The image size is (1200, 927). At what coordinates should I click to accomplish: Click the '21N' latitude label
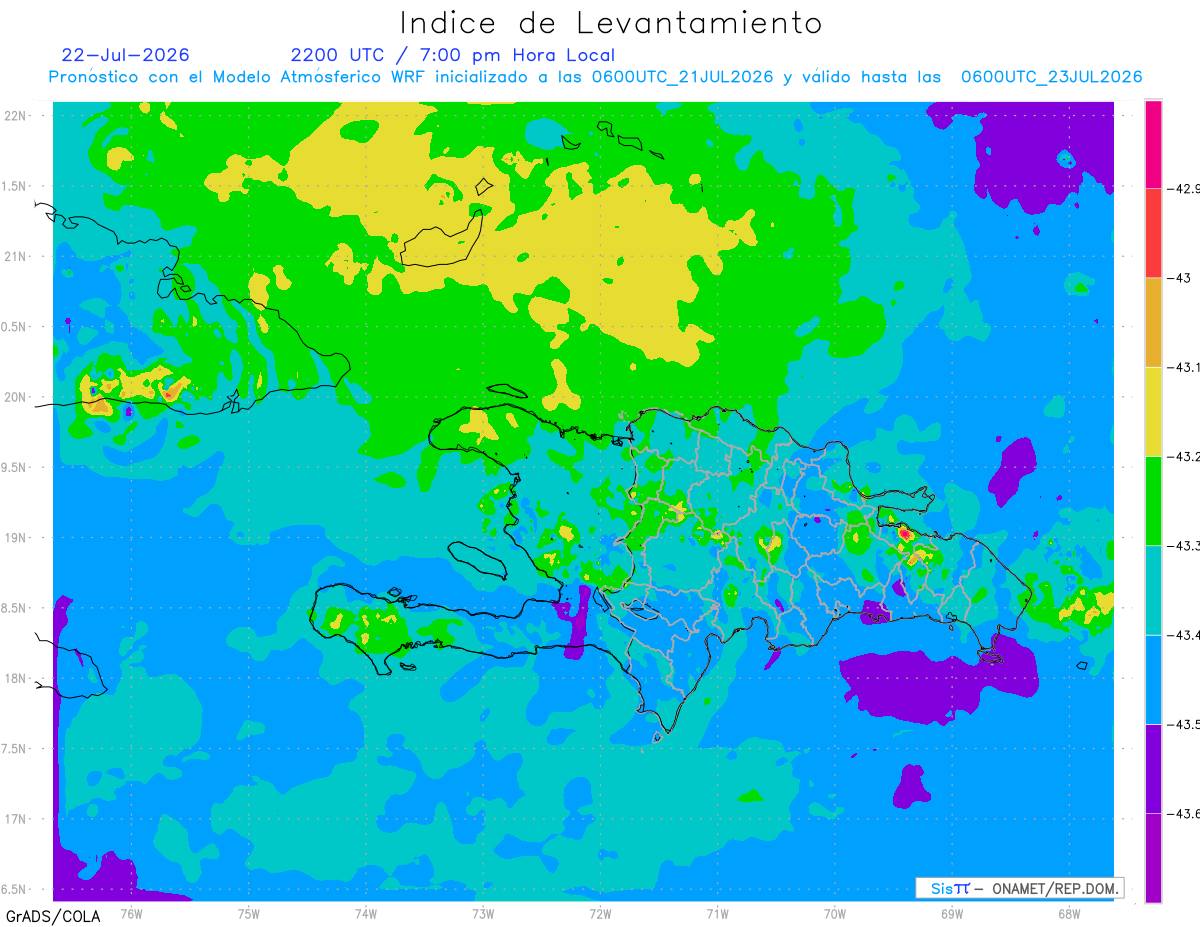click(17, 256)
